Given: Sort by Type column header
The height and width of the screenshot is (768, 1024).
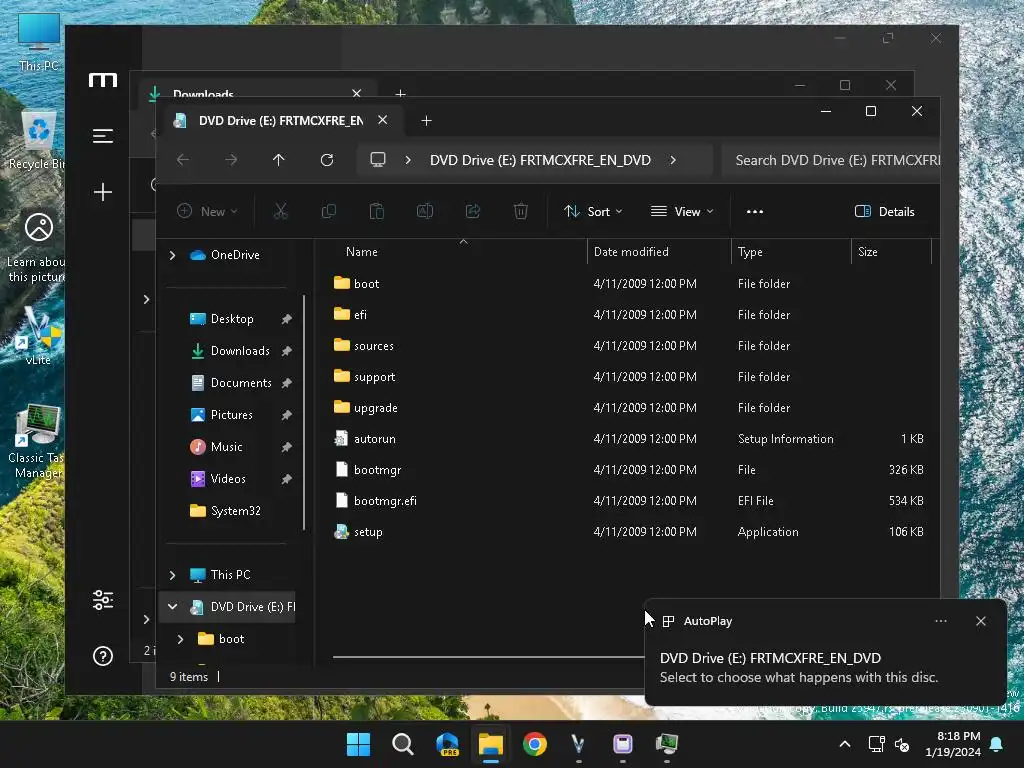Looking at the screenshot, I should pos(750,252).
